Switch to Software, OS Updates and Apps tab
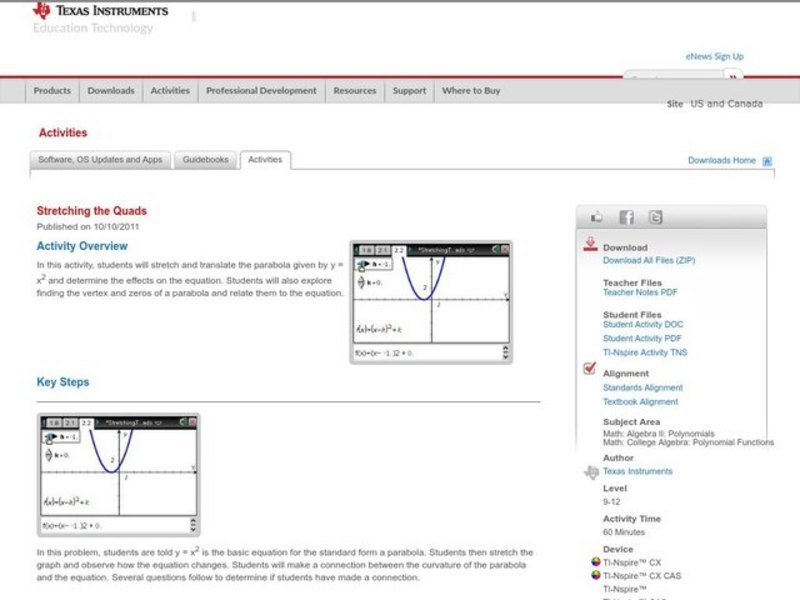The height and width of the screenshot is (600, 800). (x=100, y=160)
